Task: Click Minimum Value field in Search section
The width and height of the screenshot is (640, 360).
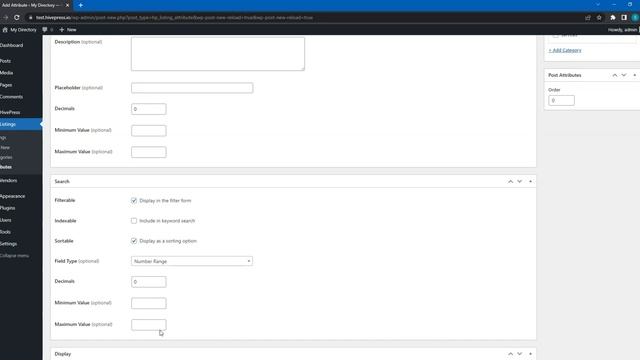Action: (149, 303)
